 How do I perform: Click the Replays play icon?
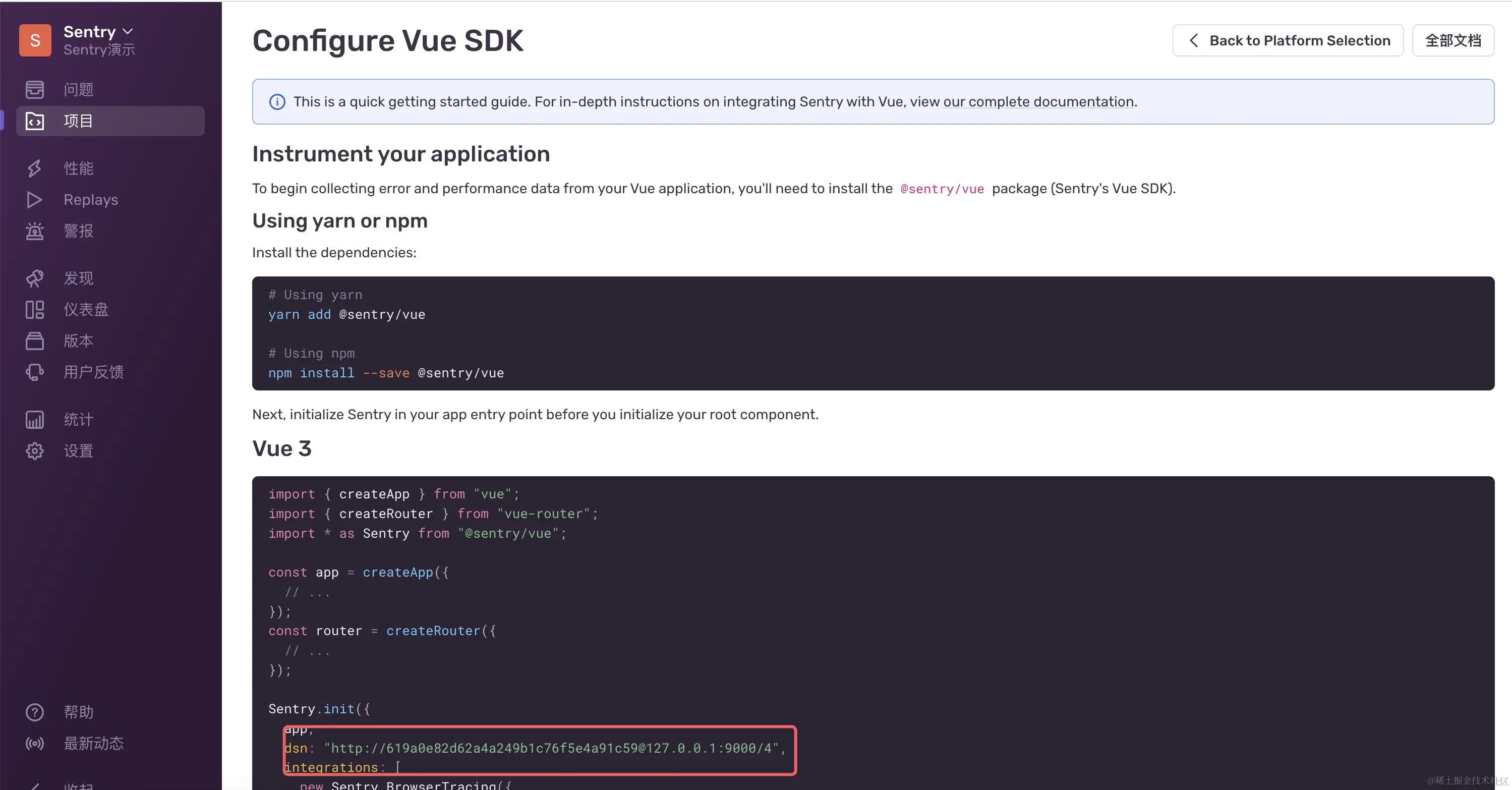pyautogui.click(x=35, y=200)
